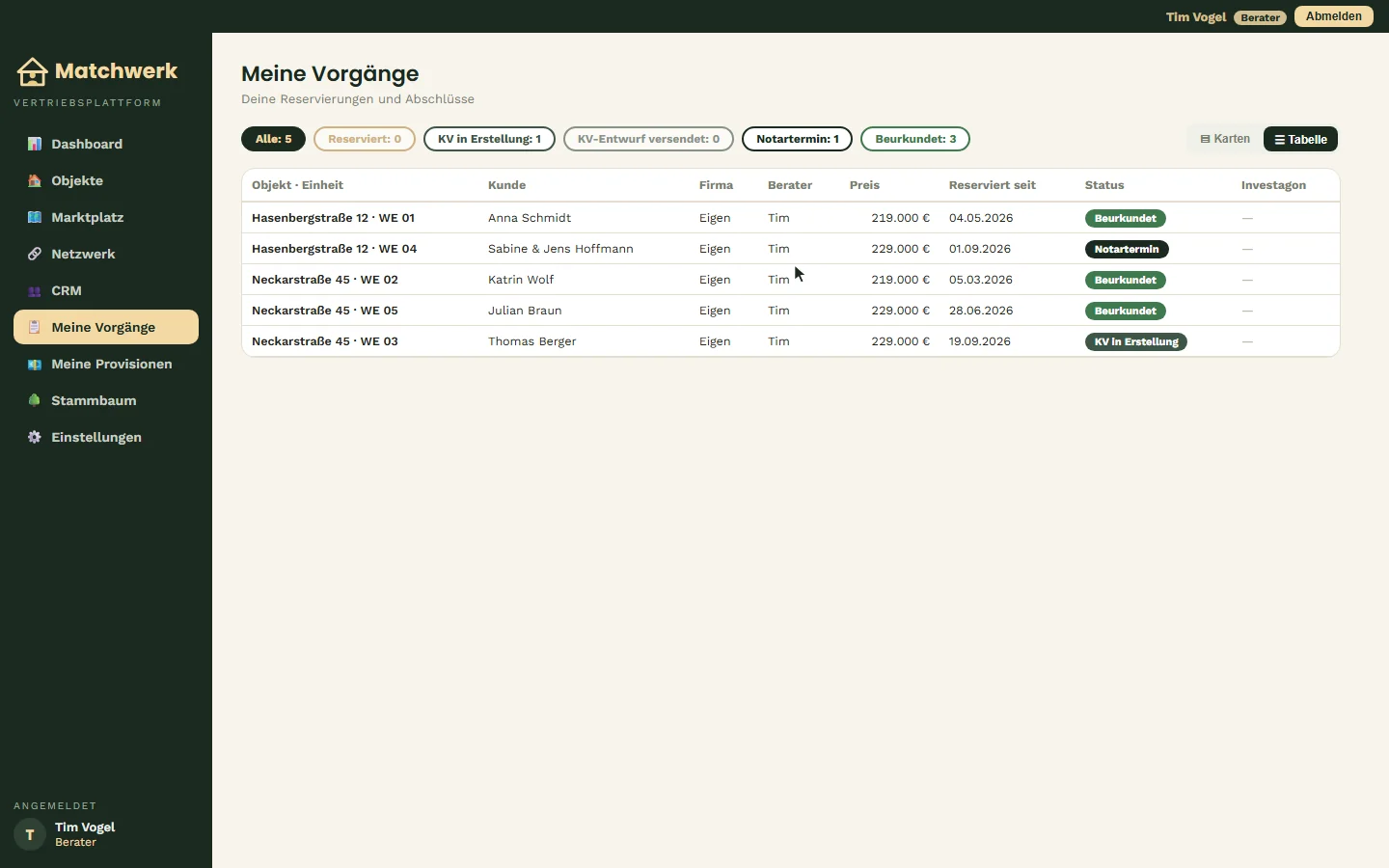
Task: Click Tim Vogel name in top bar
Action: [x=1196, y=17]
